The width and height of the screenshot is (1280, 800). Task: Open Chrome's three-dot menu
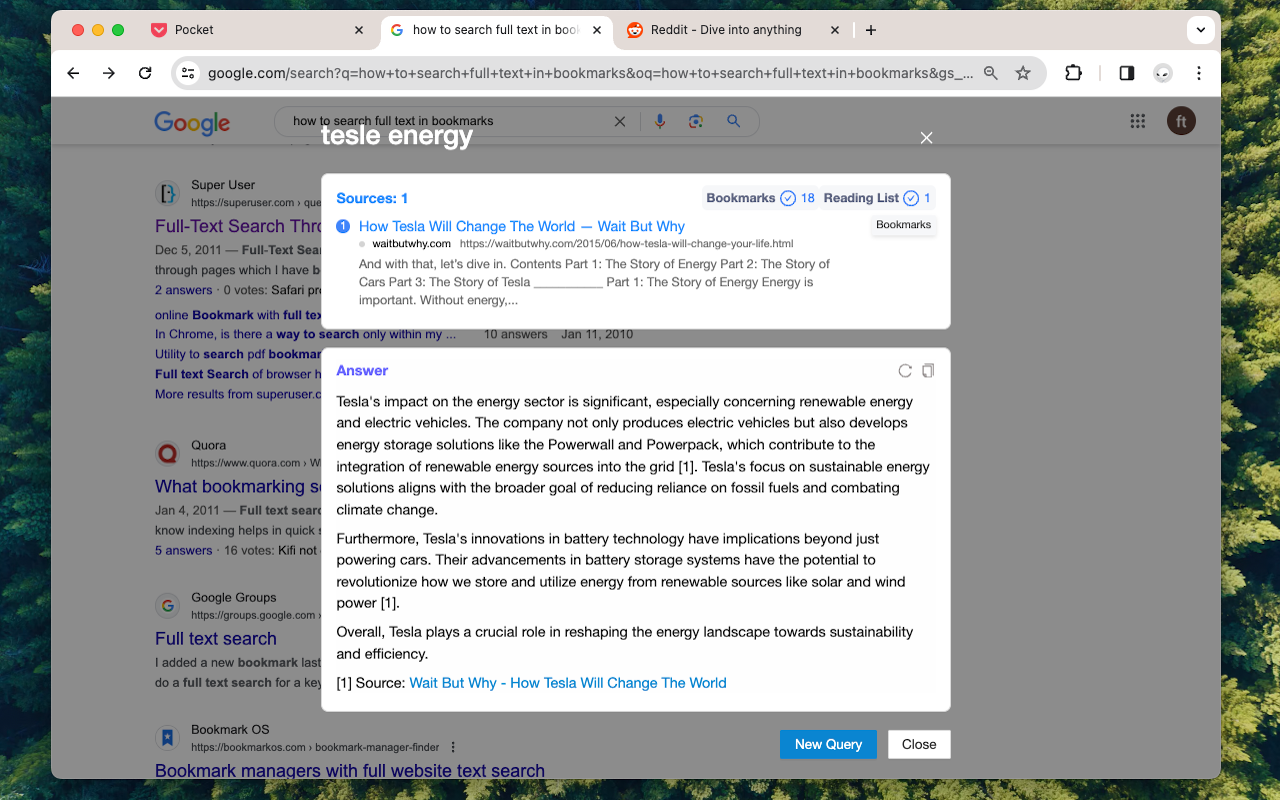(1199, 73)
